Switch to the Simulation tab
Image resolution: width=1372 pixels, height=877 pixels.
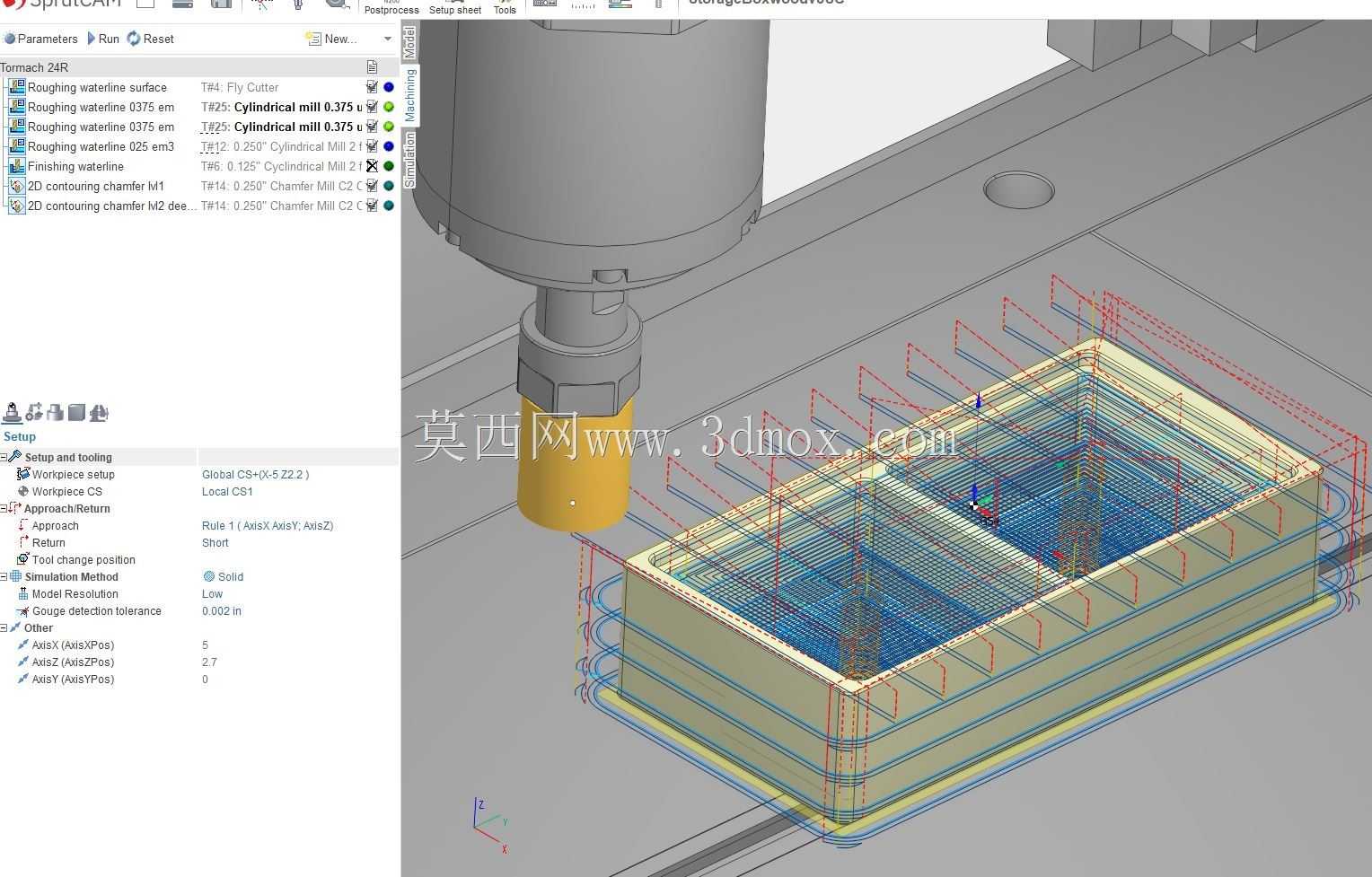tap(409, 159)
